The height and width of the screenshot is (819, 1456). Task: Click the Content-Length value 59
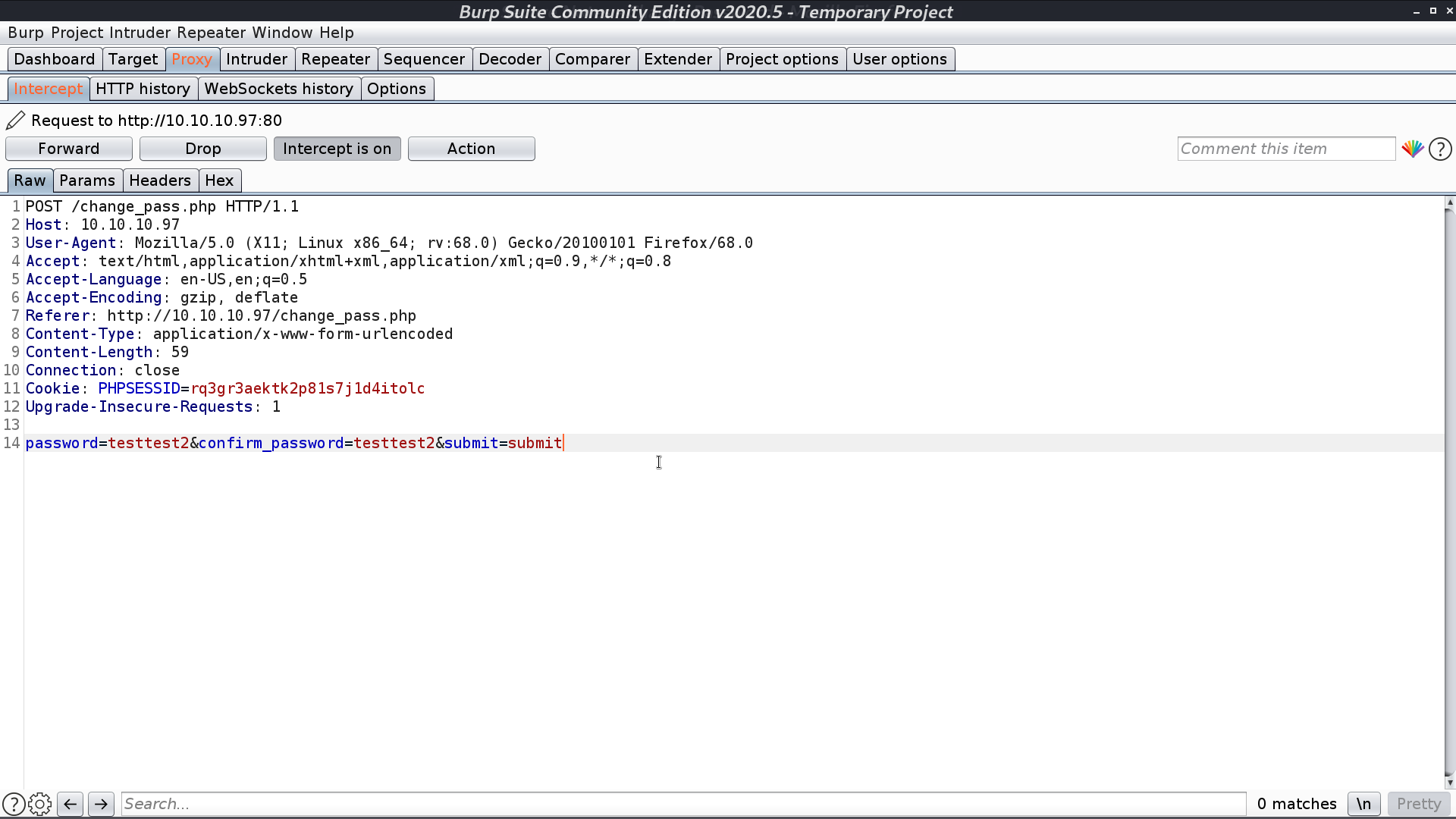180,352
